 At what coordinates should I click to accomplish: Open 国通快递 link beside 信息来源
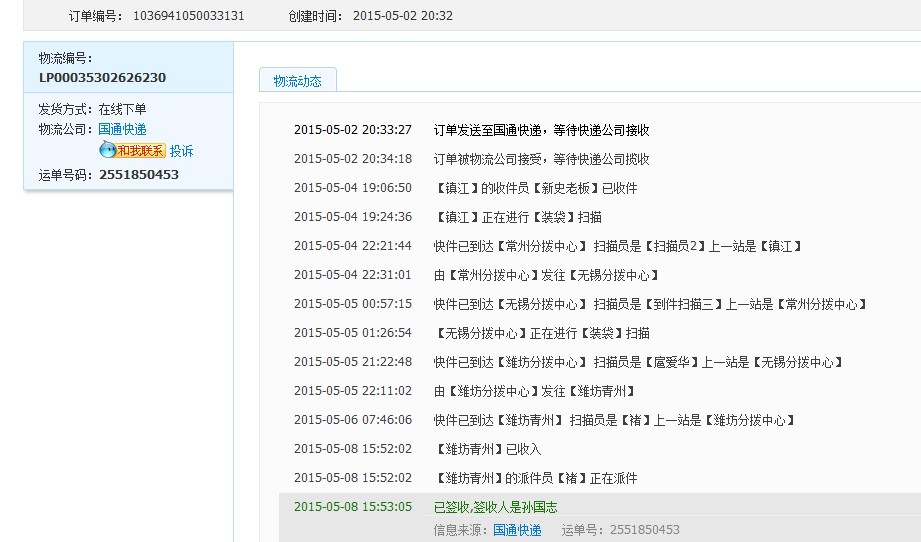(517, 530)
